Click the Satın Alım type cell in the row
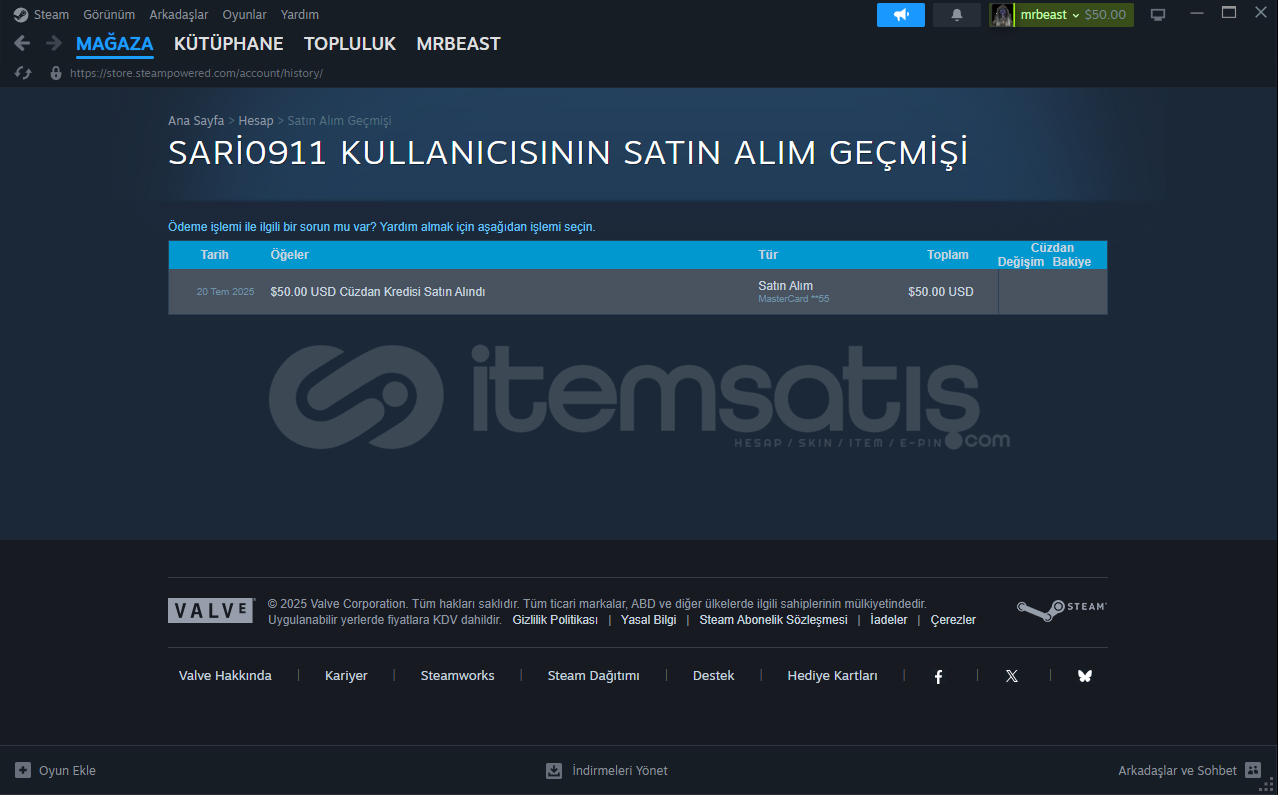The width and height of the screenshot is (1278, 795). coord(786,286)
